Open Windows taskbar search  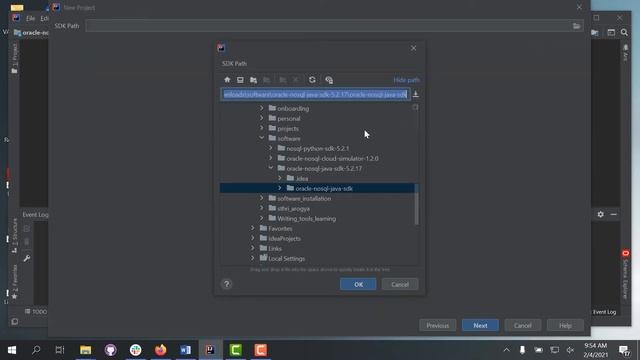36,350
